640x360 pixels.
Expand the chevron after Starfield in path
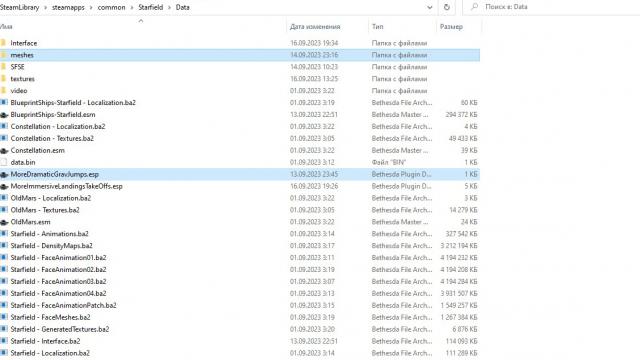[x=169, y=7]
